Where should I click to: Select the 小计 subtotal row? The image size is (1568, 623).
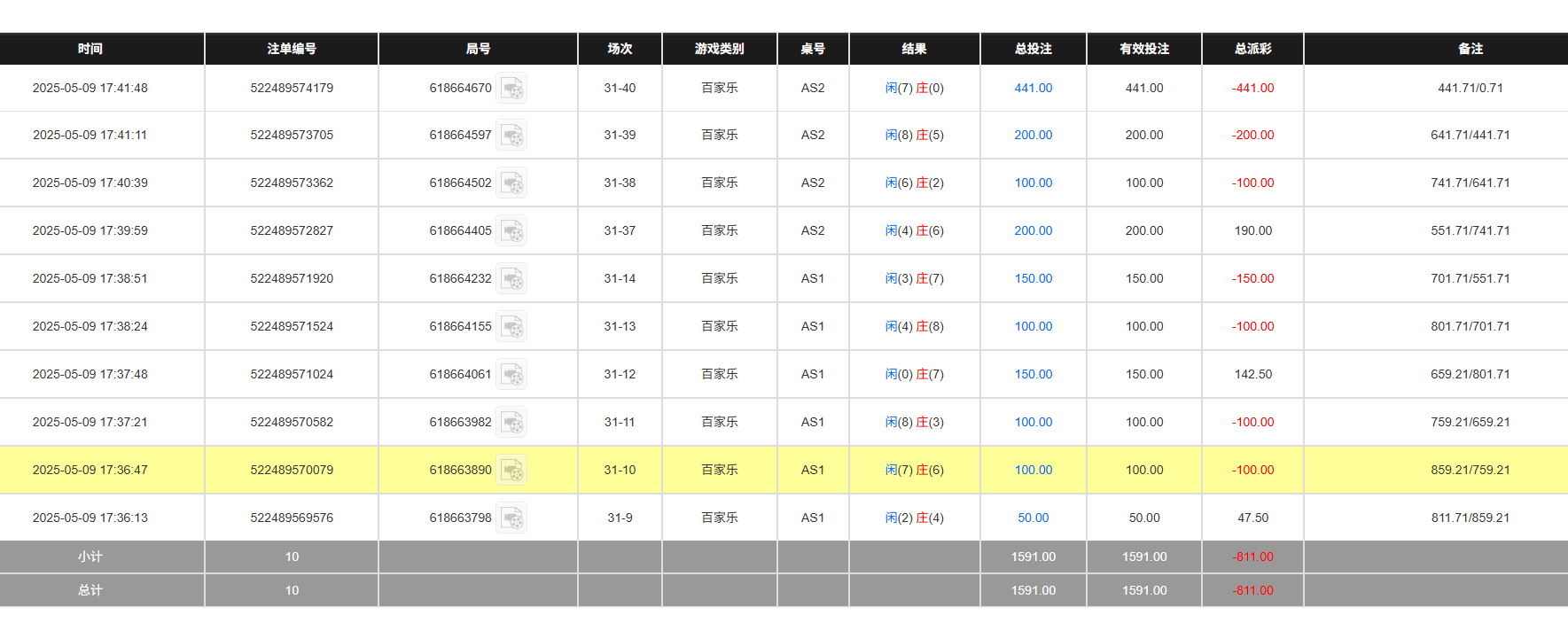(91, 557)
